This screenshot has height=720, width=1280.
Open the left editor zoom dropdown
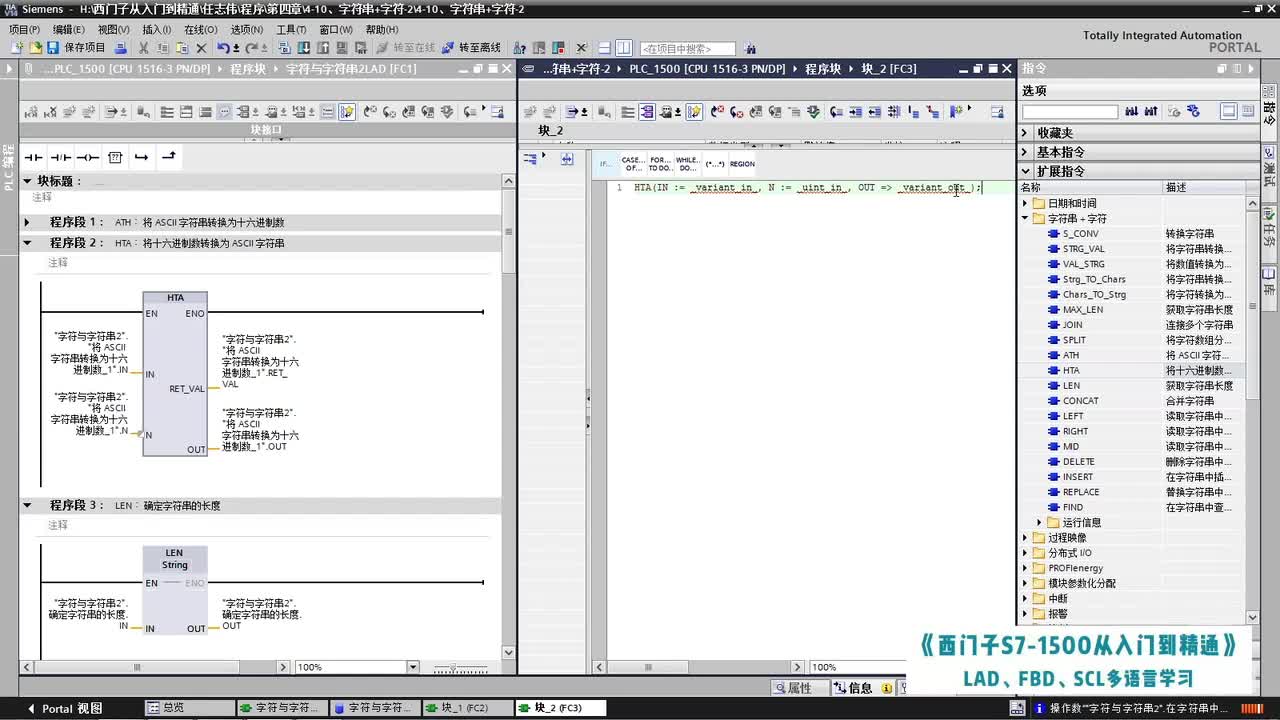click(x=412, y=667)
